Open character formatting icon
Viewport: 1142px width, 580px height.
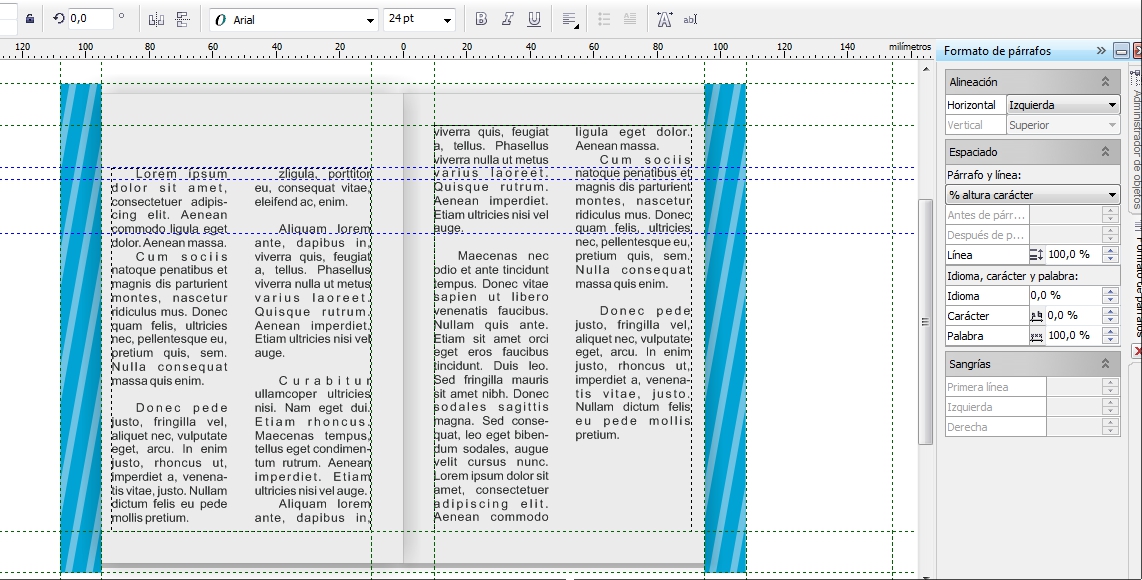664,19
